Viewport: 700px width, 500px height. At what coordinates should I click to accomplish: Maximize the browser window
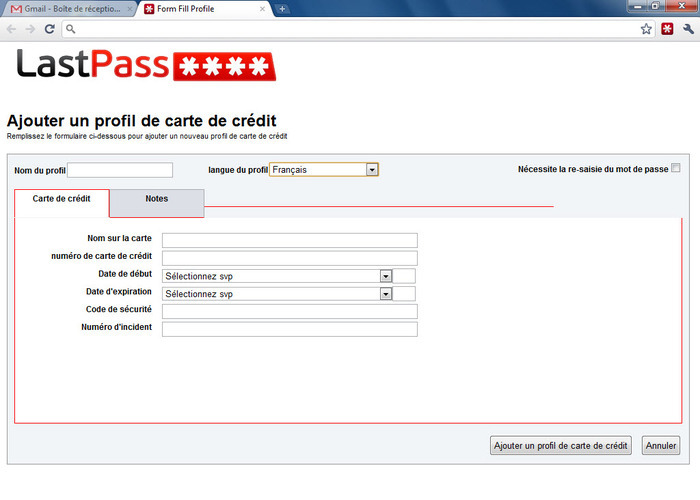click(x=655, y=6)
